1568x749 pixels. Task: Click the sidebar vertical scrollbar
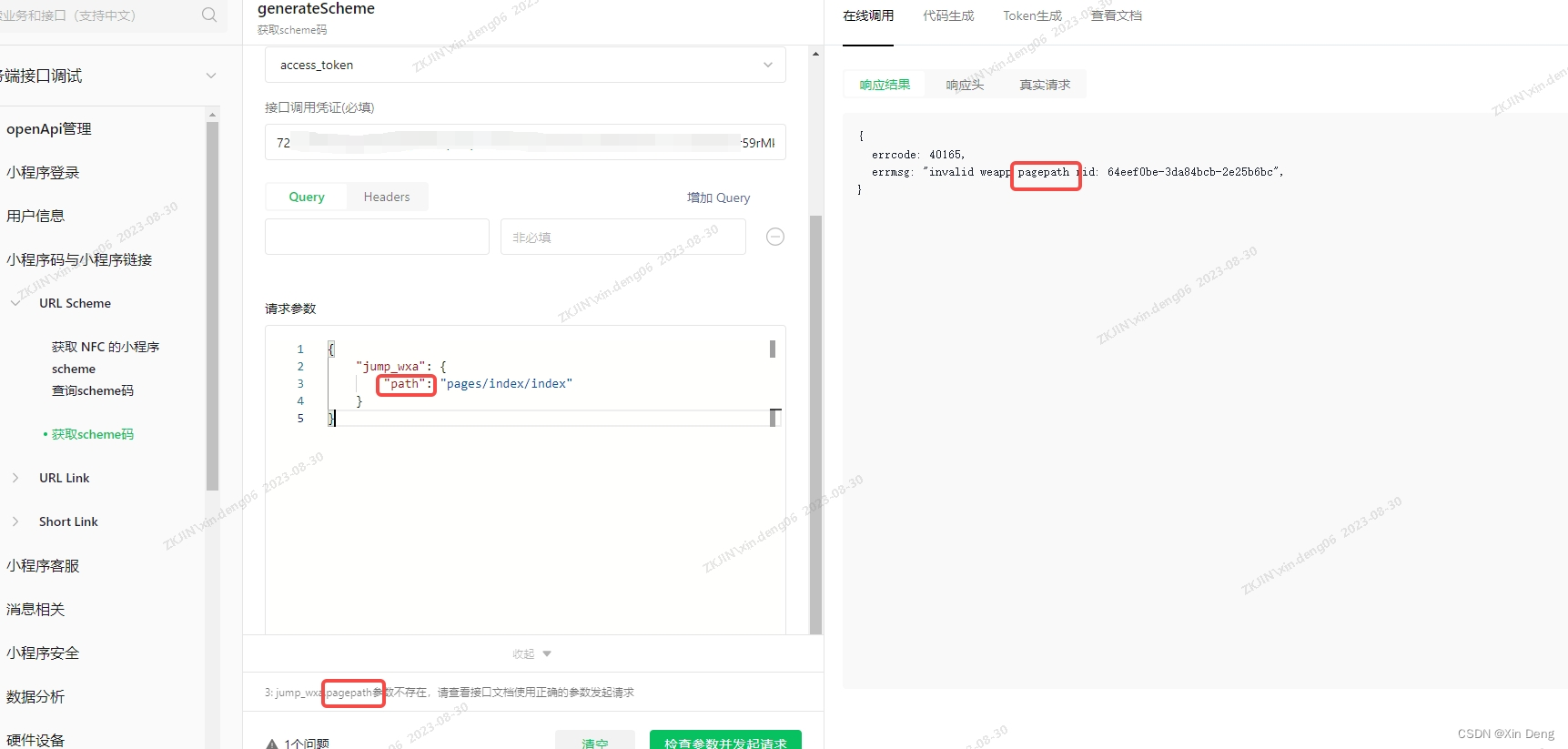point(212,305)
